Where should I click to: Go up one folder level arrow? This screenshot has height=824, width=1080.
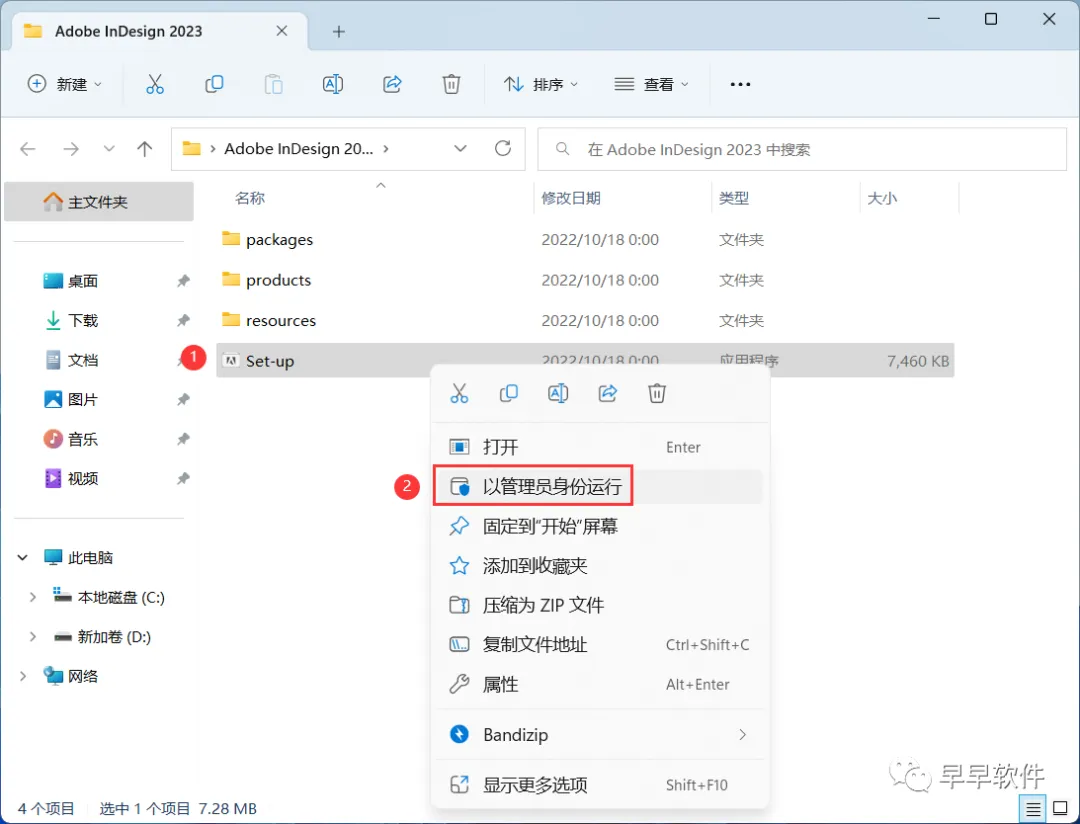pyautogui.click(x=145, y=149)
